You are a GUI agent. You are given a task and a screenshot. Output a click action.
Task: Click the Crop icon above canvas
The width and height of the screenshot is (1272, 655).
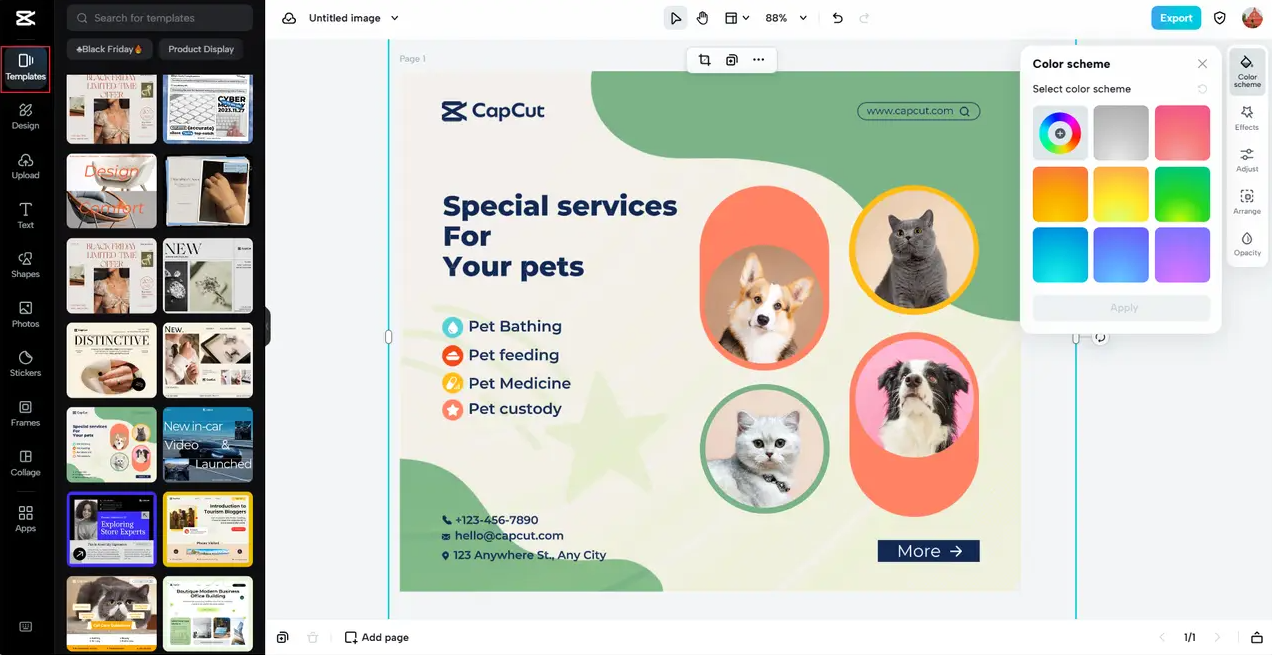pos(704,60)
